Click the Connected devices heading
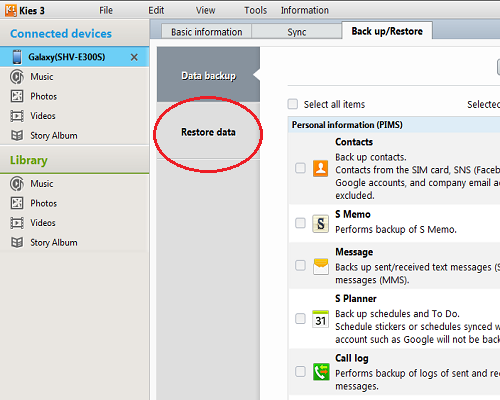This screenshot has height=400, width=500. click(61, 34)
